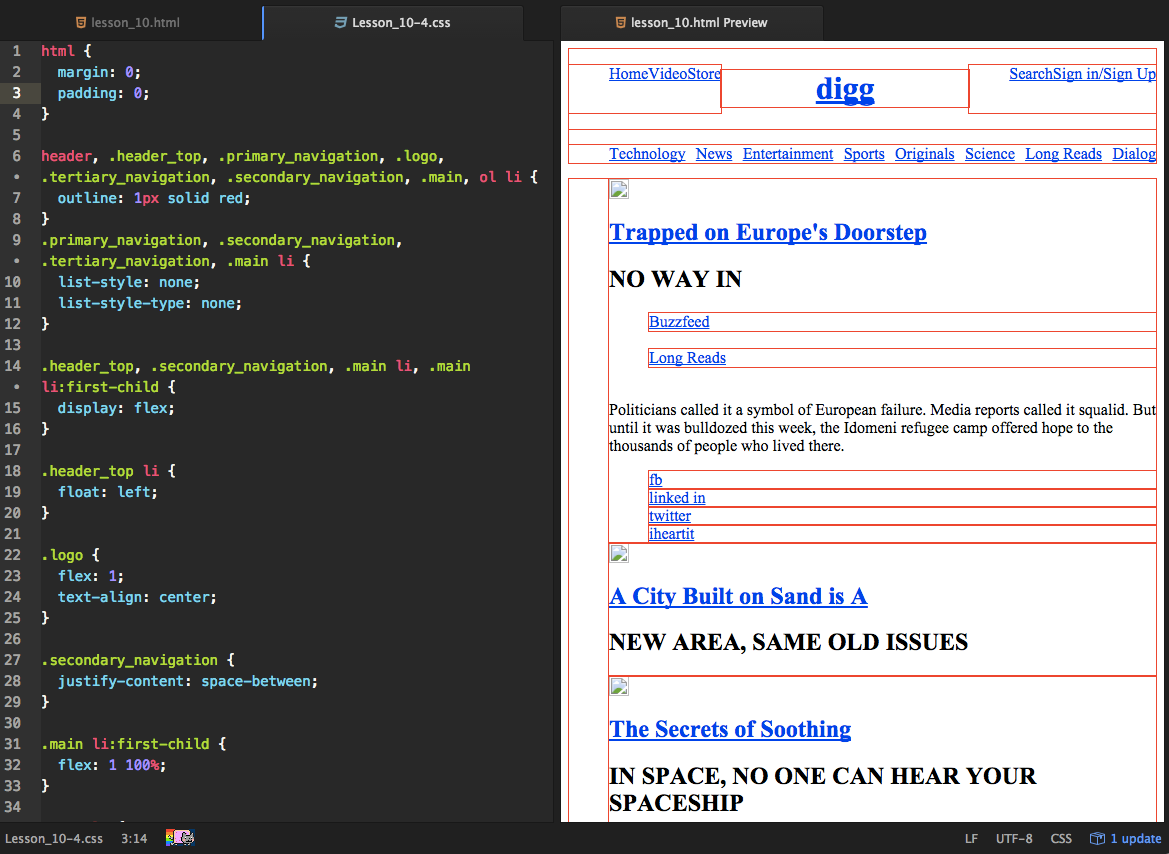The width and height of the screenshot is (1169, 854).
Task: Click broken image above The Secrets of Soothing
Action: pos(619,686)
